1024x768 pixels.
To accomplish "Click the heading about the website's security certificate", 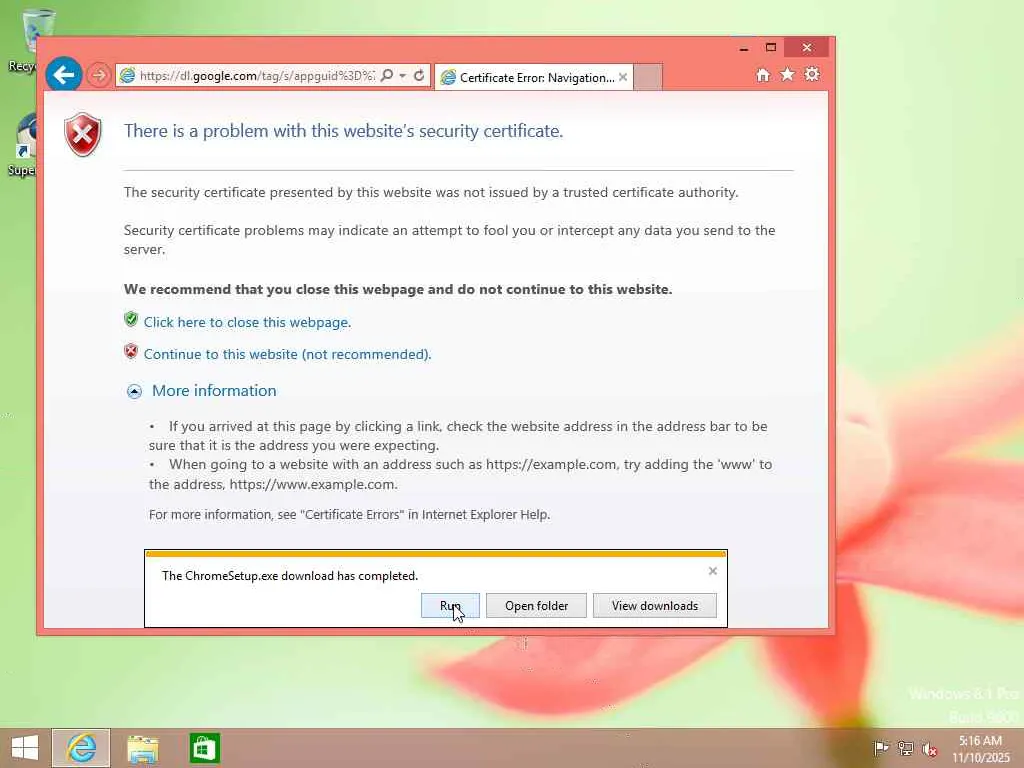I will point(344,131).
